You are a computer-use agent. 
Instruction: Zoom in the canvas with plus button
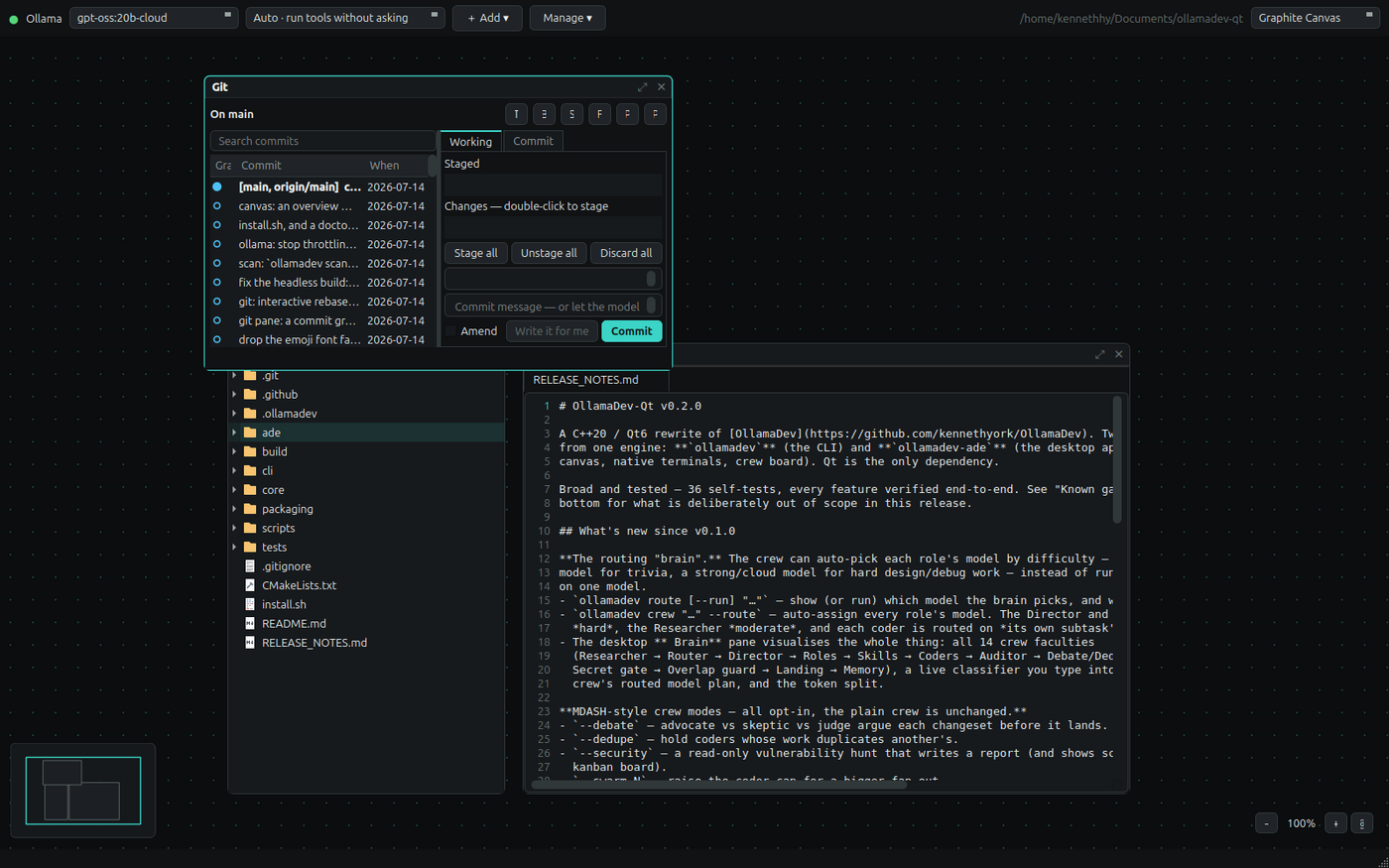click(x=1335, y=823)
